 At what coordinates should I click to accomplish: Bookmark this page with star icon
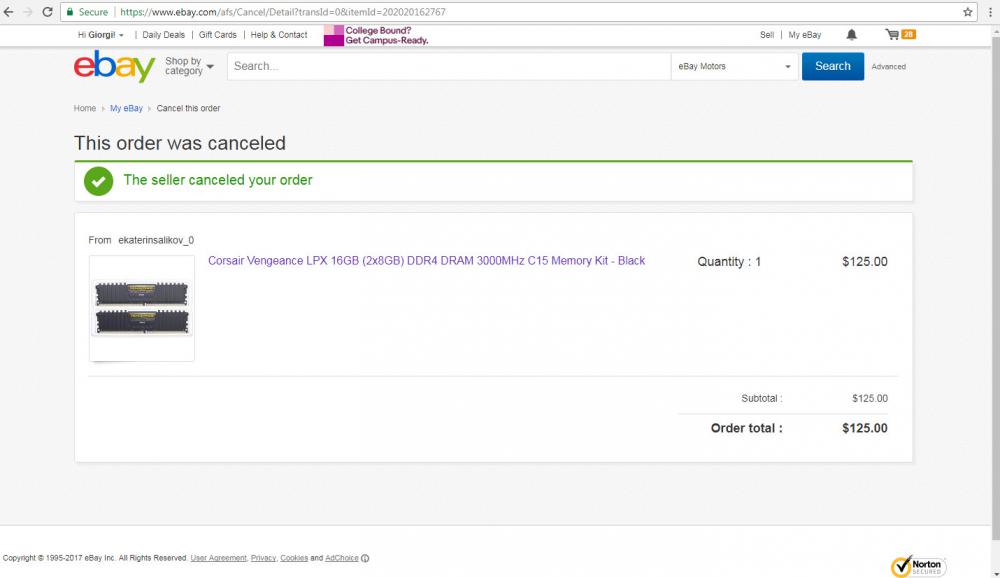968,12
